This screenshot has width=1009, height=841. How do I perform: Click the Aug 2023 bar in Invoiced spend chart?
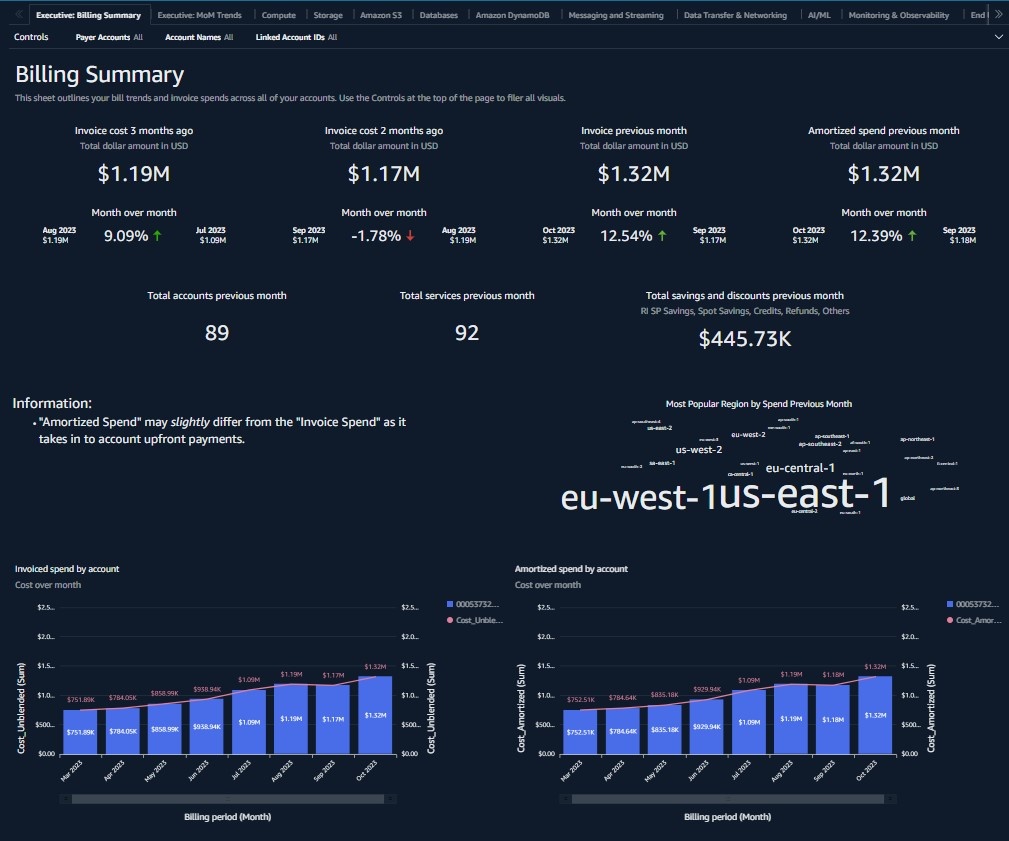click(291, 719)
